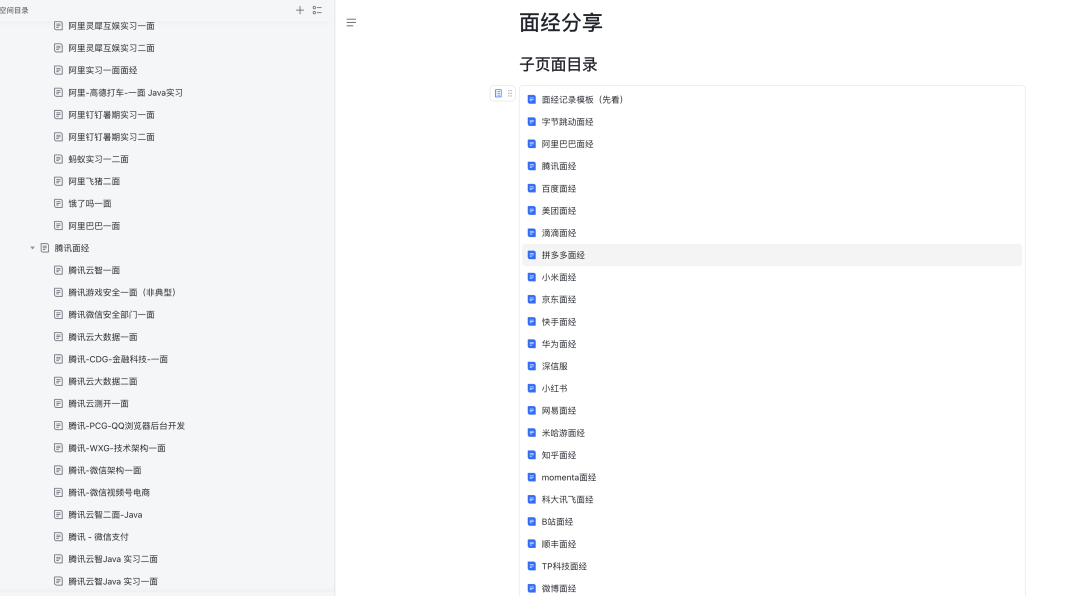Open the momenta面经 subpage link
1080x596 pixels.
tap(568, 477)
